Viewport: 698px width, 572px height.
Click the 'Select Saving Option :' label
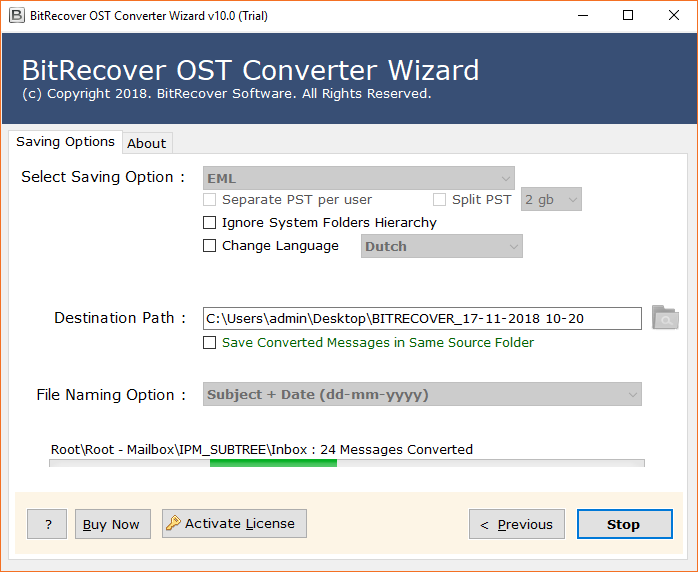(103, 177)
